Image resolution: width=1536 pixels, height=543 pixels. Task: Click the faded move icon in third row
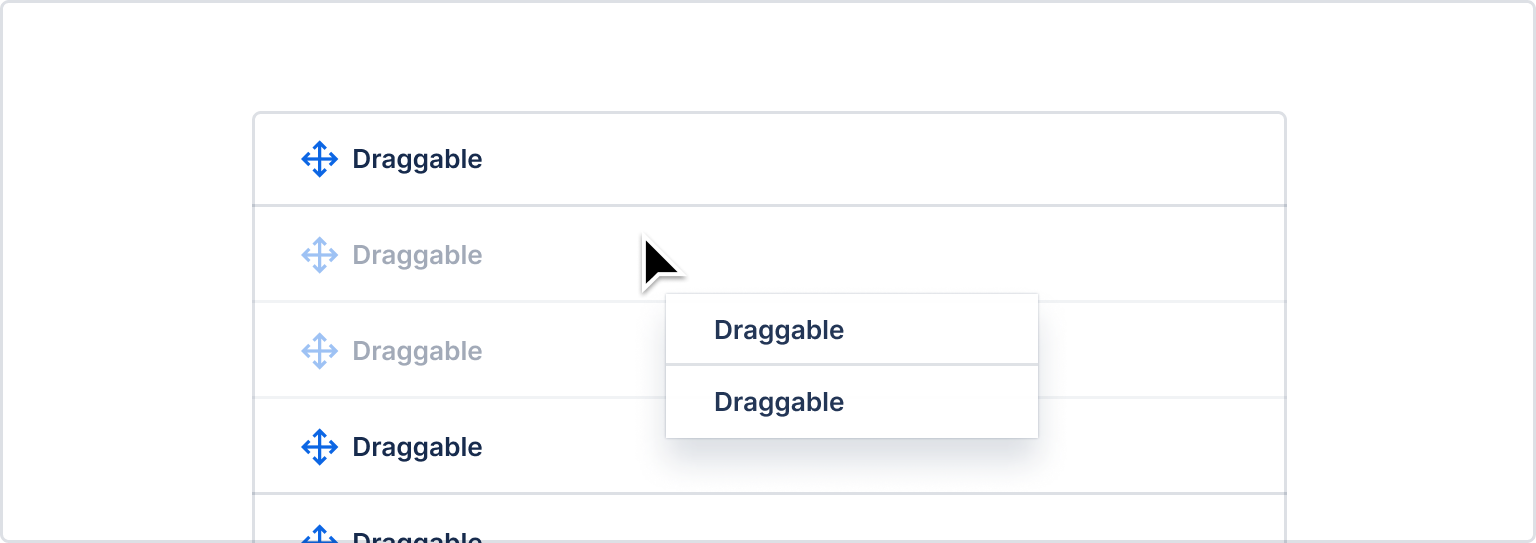(x=319, y=351)
